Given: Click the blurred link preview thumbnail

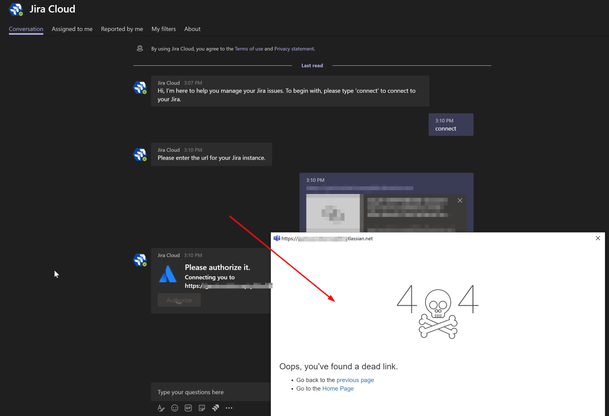Looking at the screenshot, I should pyautogui.click(x=333, y=213).
